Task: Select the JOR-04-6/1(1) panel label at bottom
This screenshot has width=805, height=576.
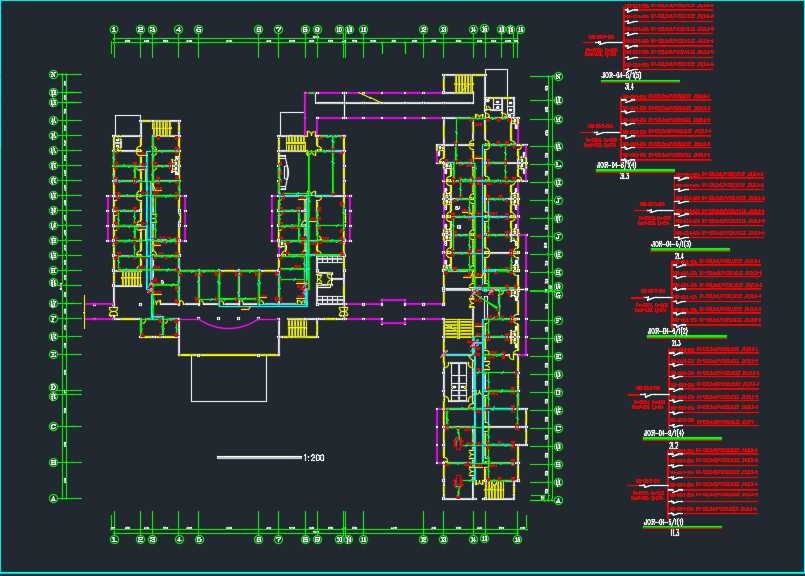Action: (663, 522)
